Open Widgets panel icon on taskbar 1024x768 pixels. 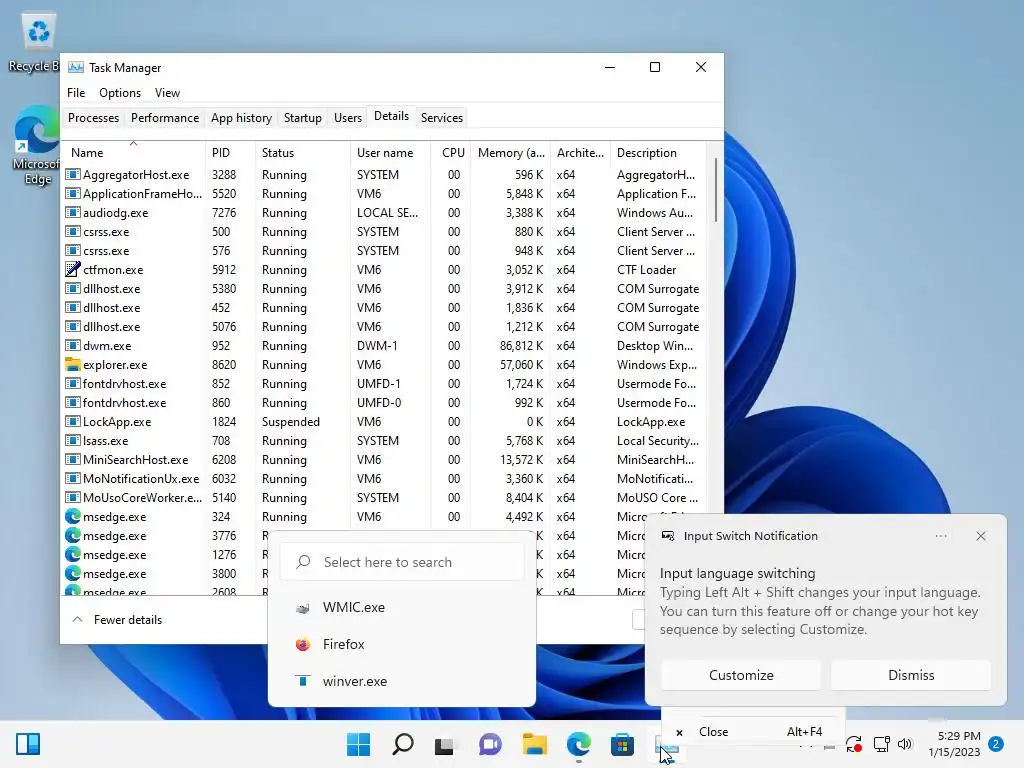coord(27,744)
